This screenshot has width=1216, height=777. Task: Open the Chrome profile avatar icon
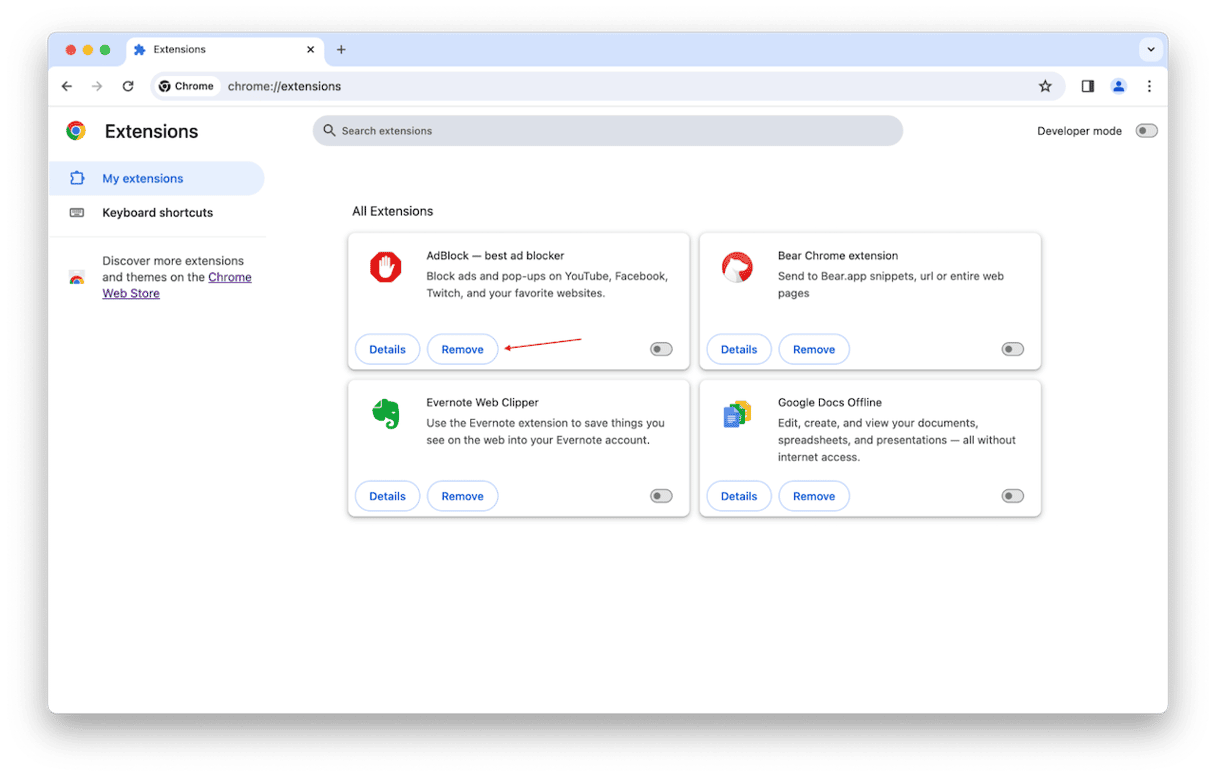tap(1119, 86)
